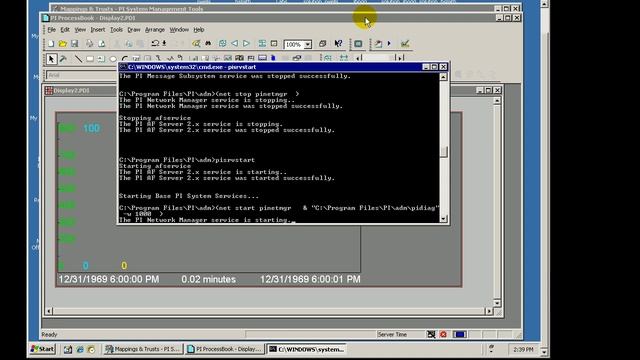This screenshot has width=640, height=360.
Task: Click the crossed-out connection status bar icon
Action: [431, 334]
